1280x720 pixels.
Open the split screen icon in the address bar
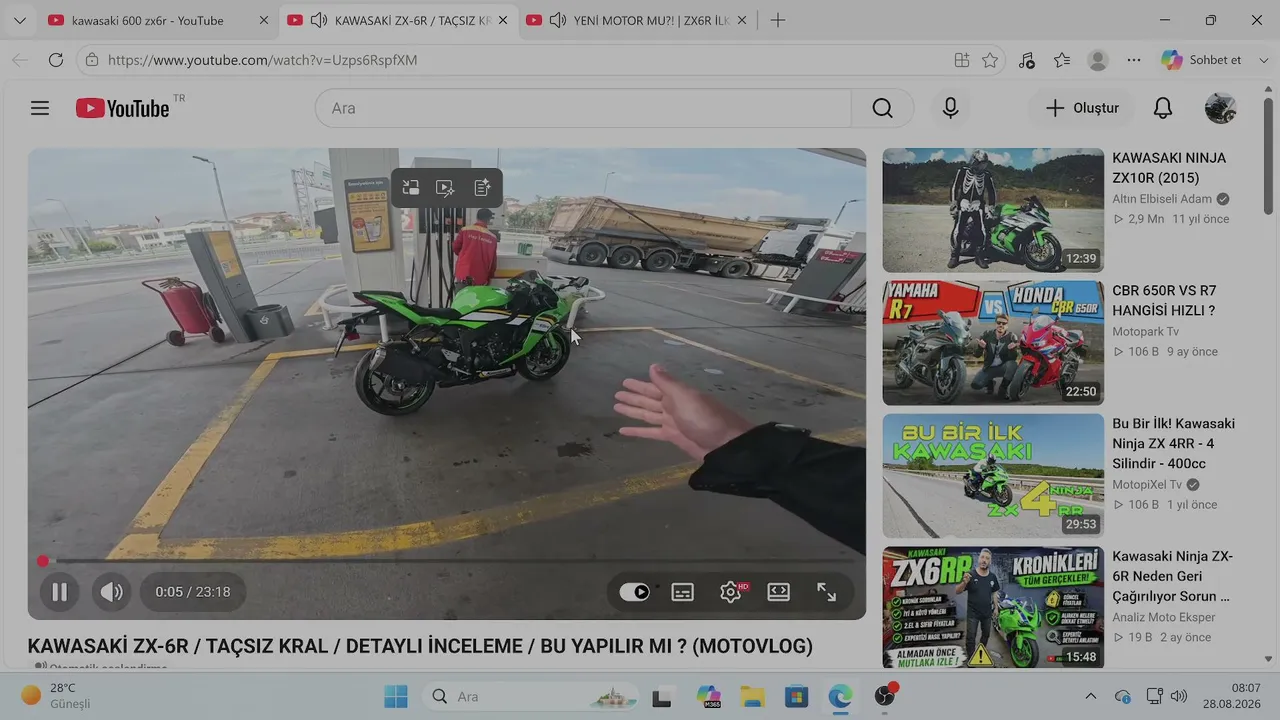click(x=962, y=60)
